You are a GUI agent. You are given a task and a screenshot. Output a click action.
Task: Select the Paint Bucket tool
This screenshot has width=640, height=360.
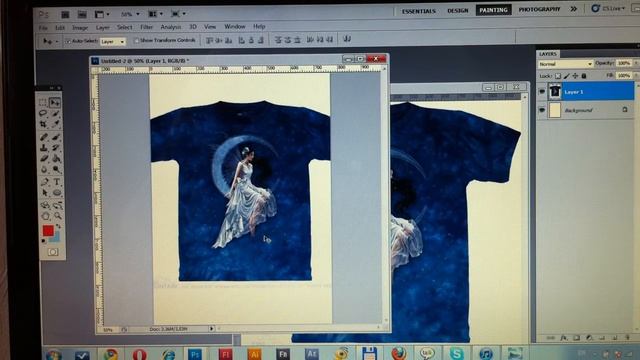point(57,158)
